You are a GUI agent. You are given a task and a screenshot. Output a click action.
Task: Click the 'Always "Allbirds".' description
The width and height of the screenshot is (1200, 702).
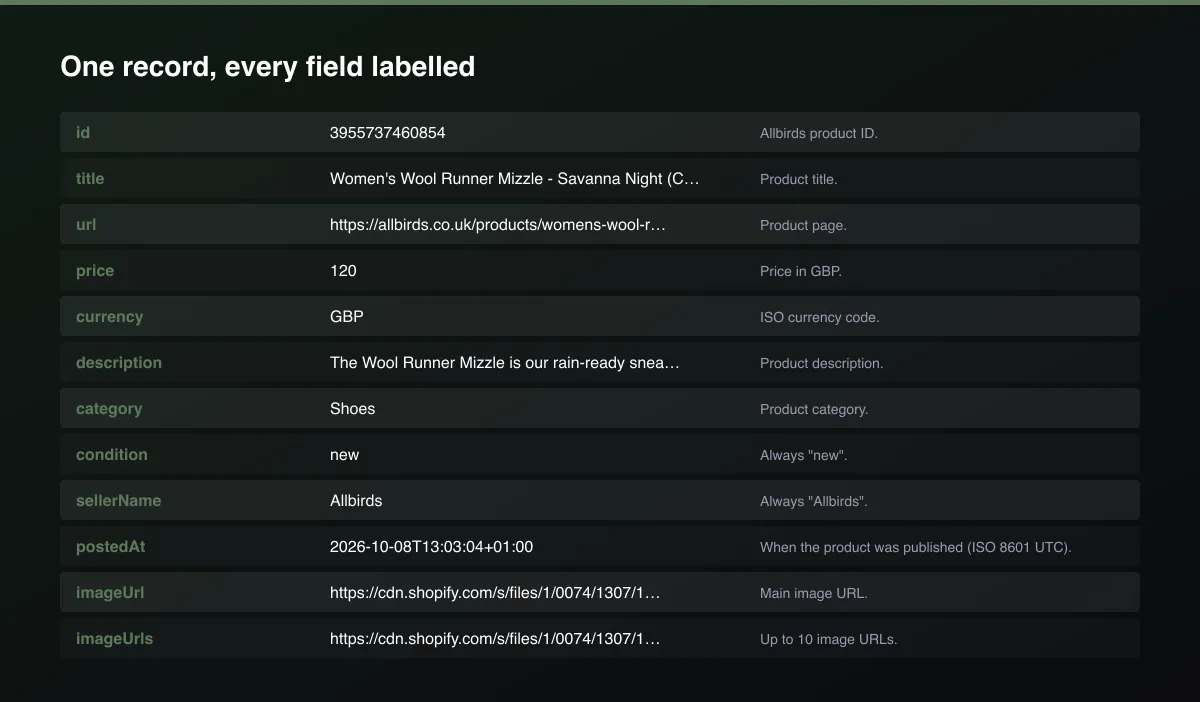coord(814,501)
